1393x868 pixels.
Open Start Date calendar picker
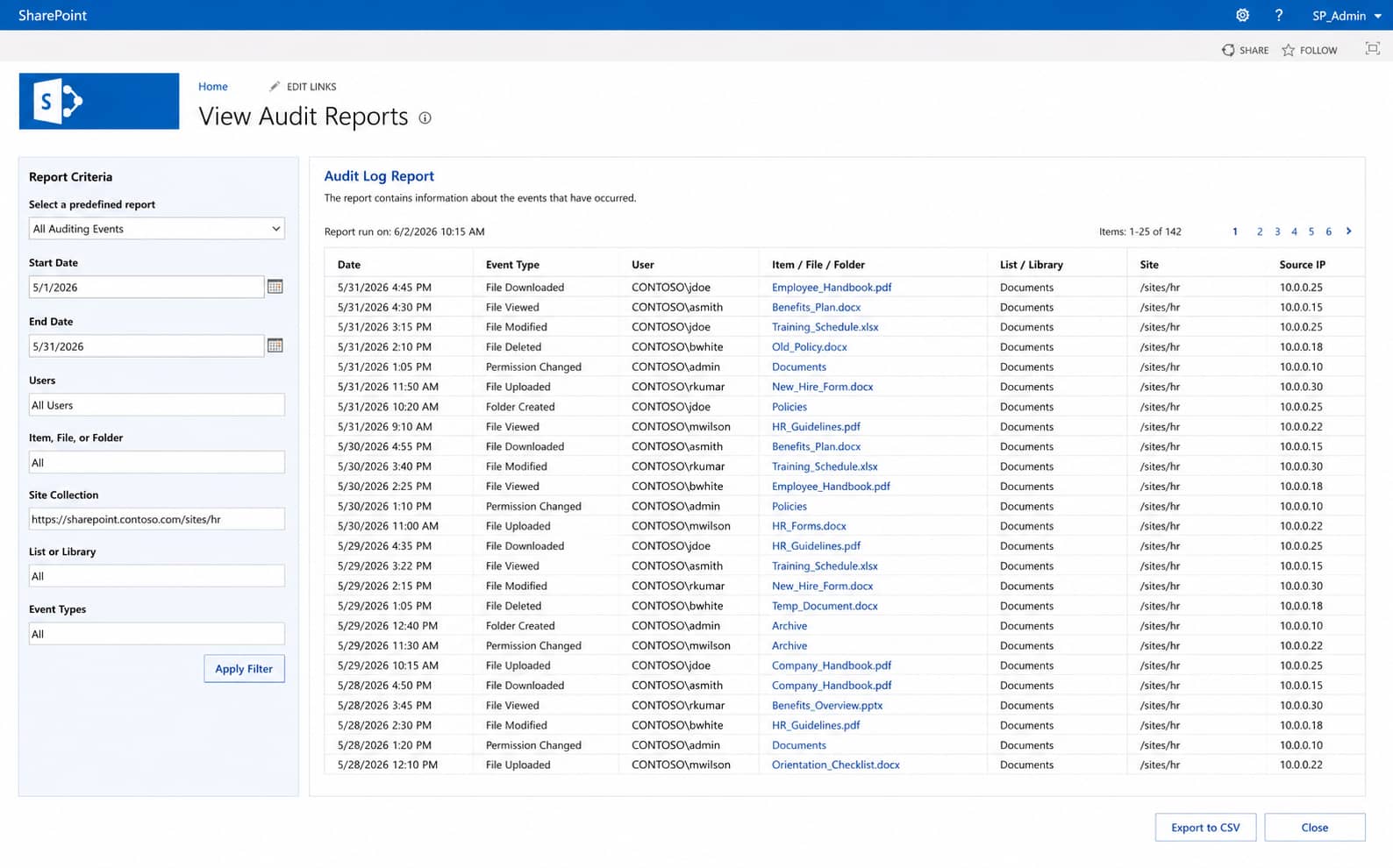(275, 287)
